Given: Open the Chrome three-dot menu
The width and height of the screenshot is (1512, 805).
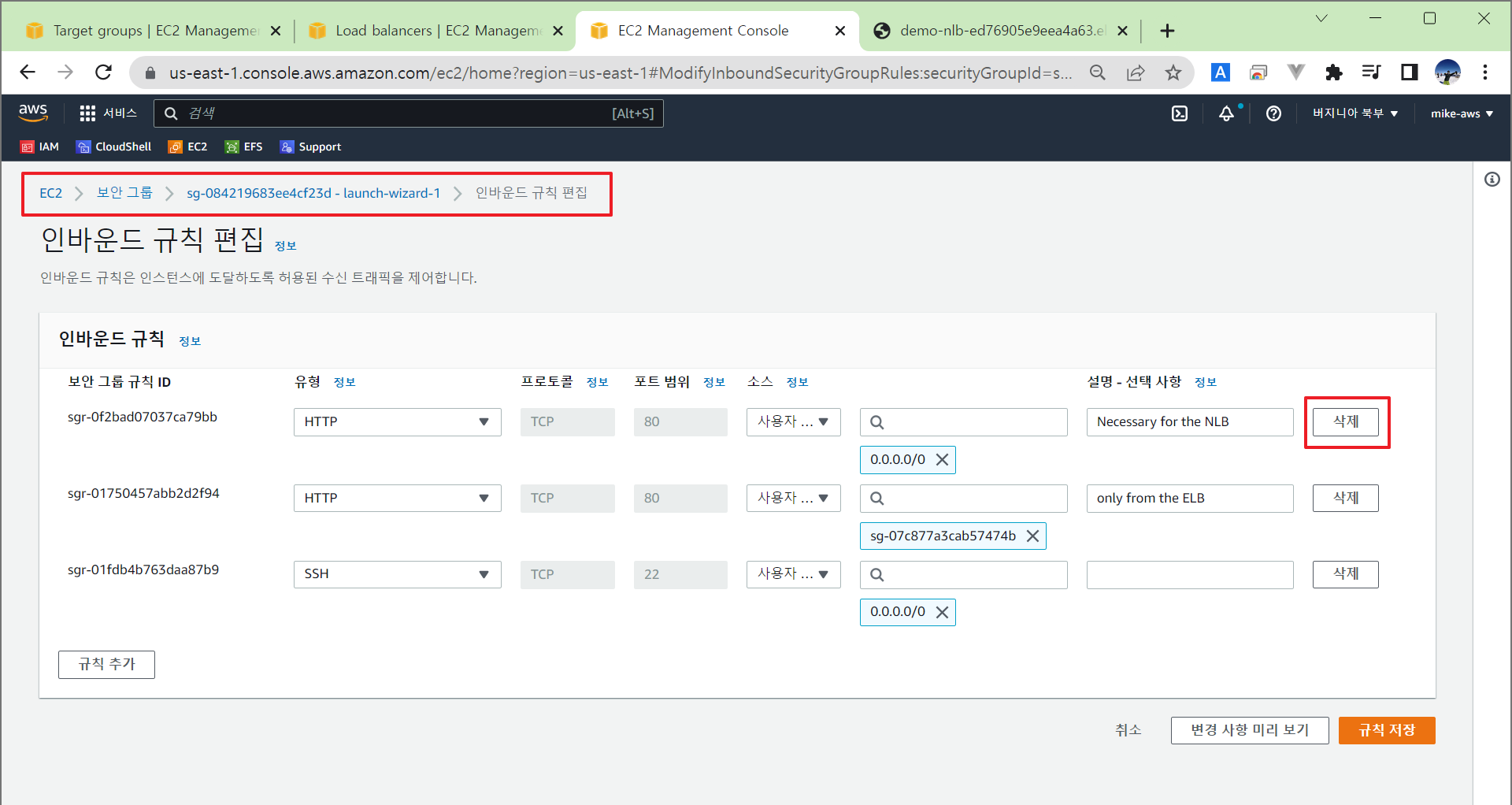Looking at the screenshot, I should click(1485, 72).
